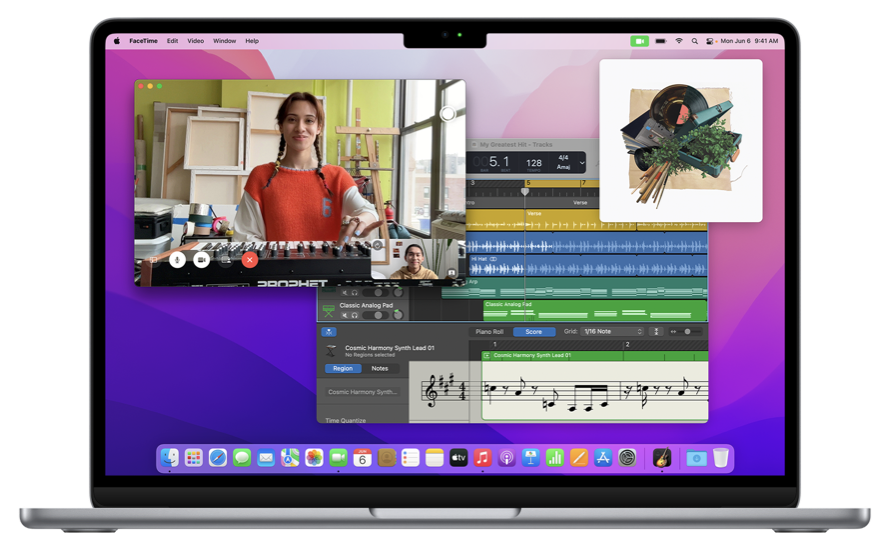Mute the microphone in the FaceTime call
The width and height of the screenshot is (890, 550).
pyautogui.click(x=177, y=259)
